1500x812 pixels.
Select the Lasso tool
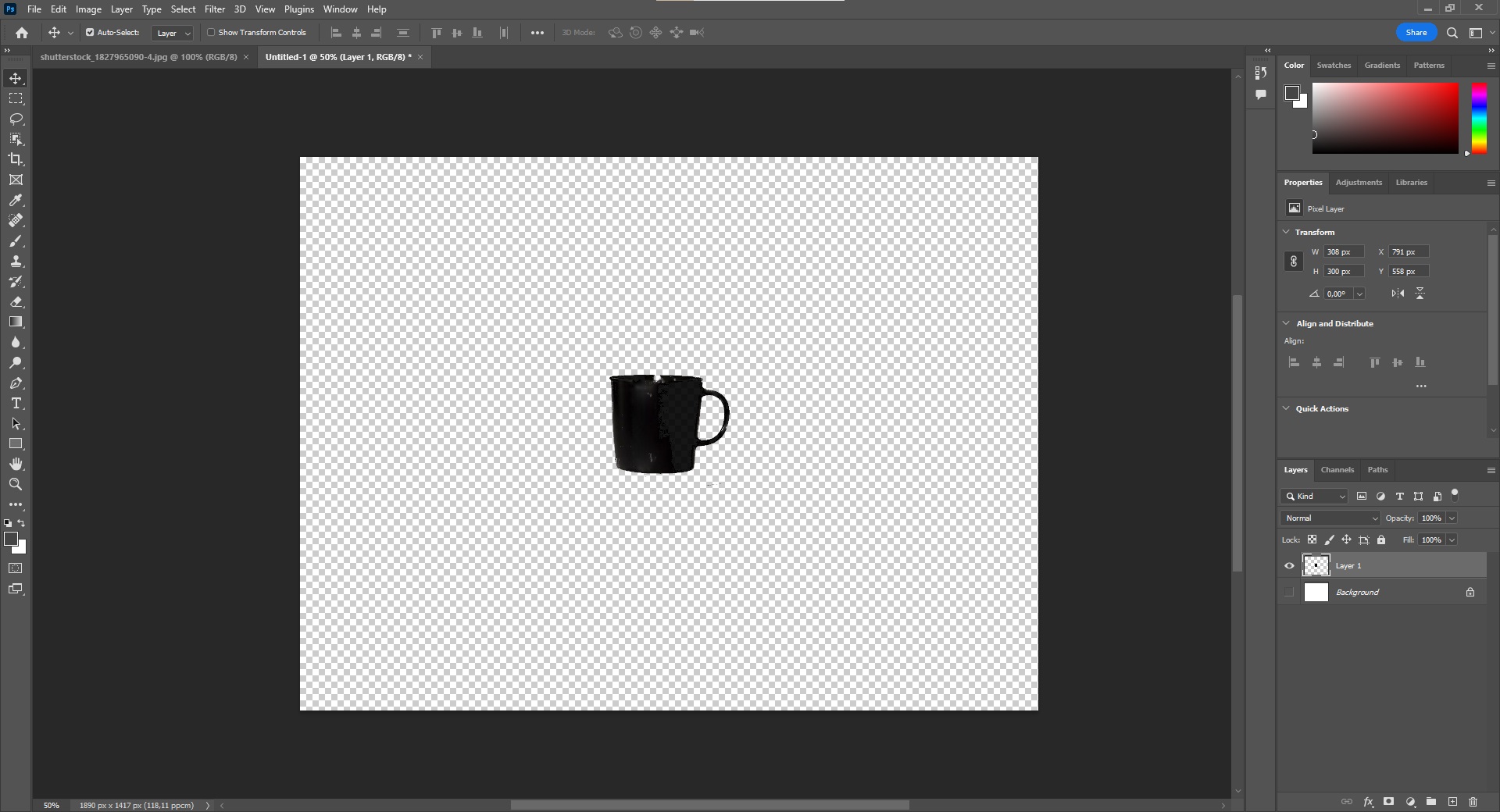[16, 119]
